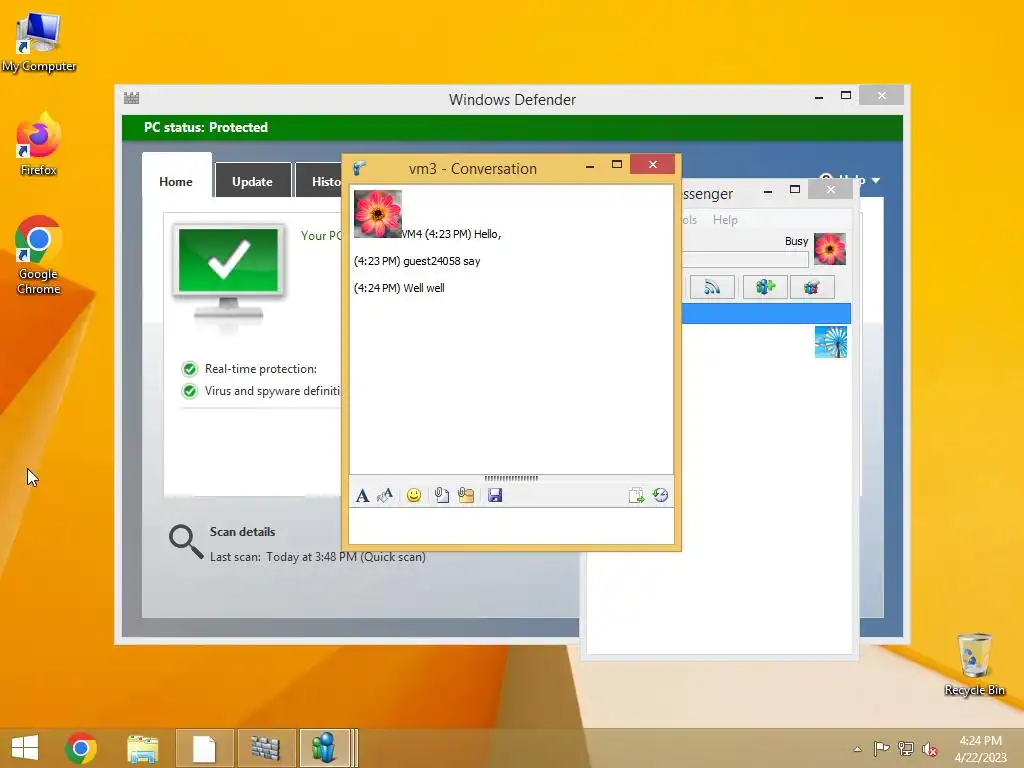Select the Google Chrome desktop shortcut

(x=39, y=256)
